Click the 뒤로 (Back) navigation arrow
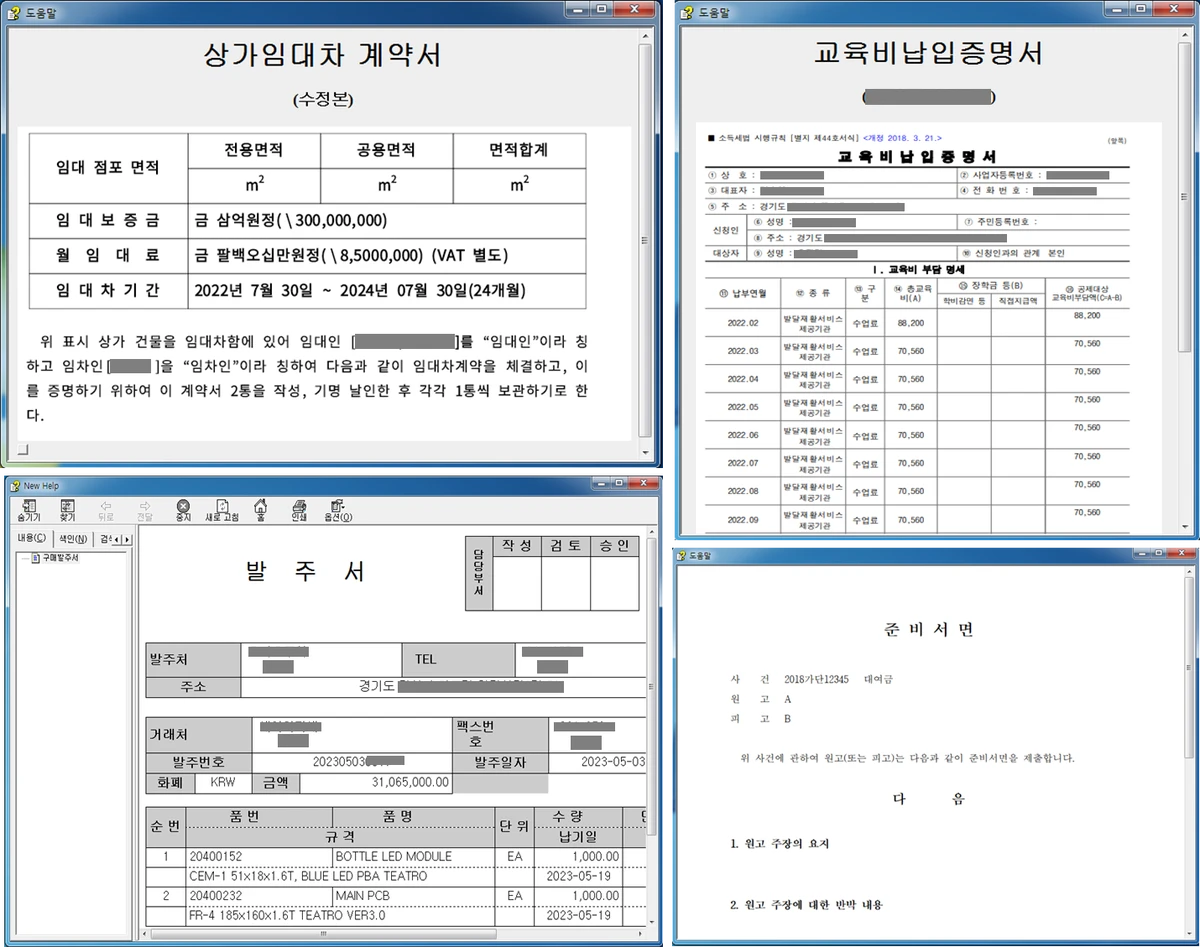 coord(106,510)
